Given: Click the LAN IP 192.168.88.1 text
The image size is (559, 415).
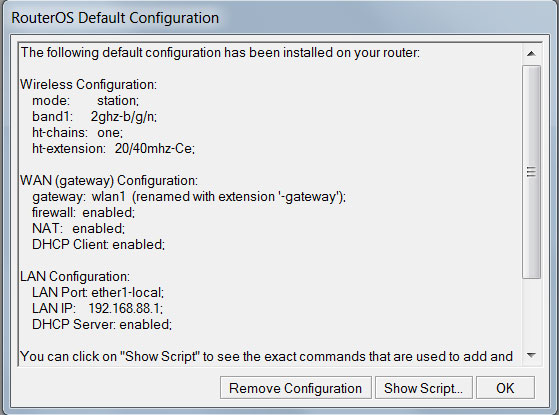Looking at the screenshot, I should click(97, 308).
